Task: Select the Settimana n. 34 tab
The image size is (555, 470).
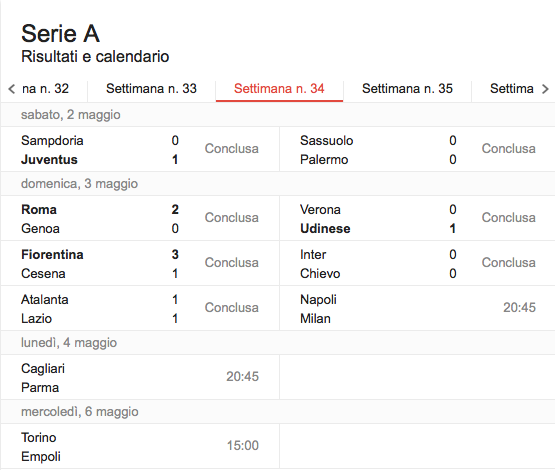Action: [x=279, y=89]
